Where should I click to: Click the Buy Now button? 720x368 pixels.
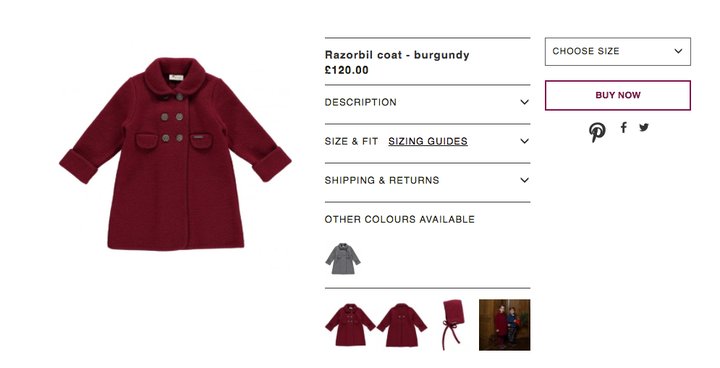click(618, 95)
